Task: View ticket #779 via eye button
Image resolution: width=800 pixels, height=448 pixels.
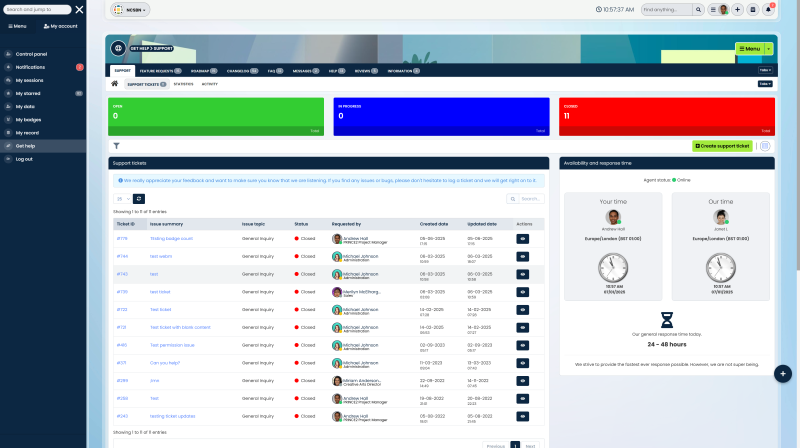Action: coord(522,239)
